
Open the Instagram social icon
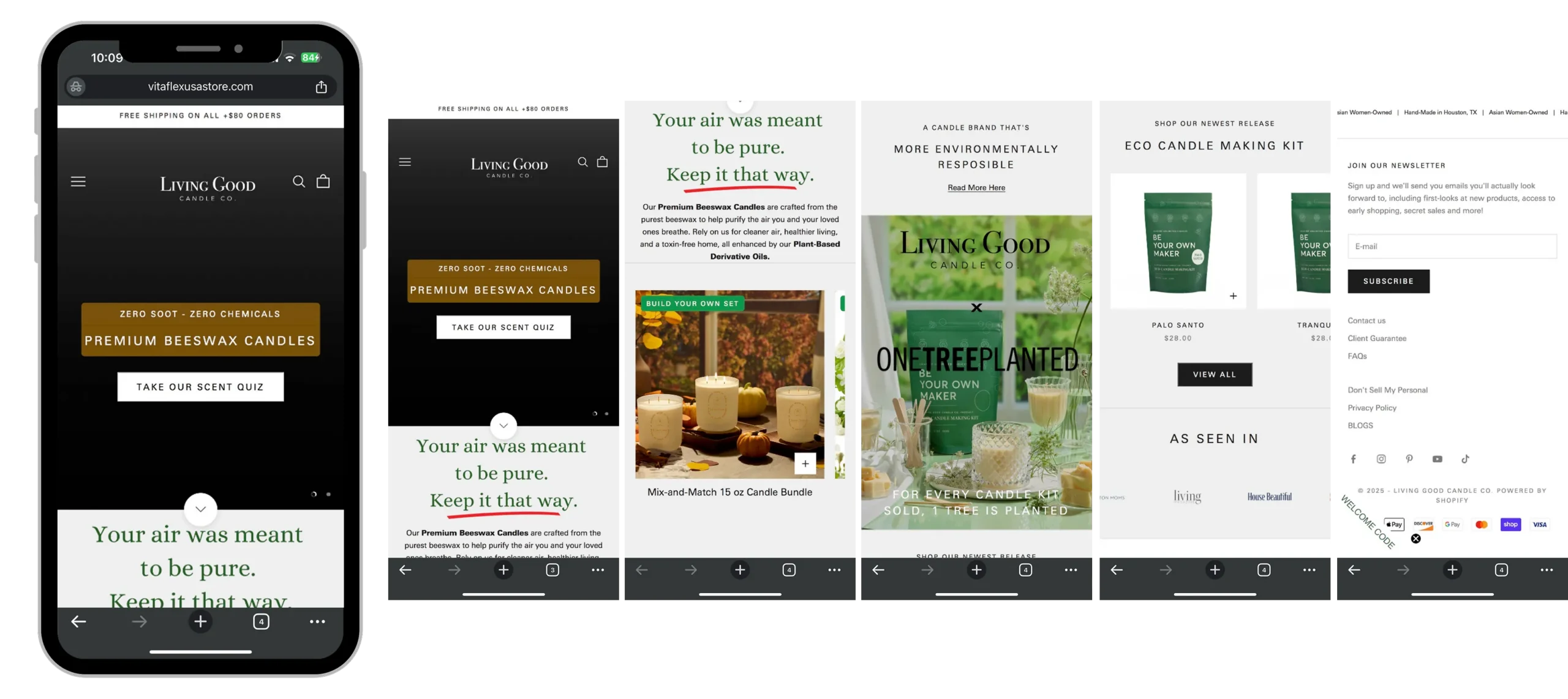coord(1381,459)
